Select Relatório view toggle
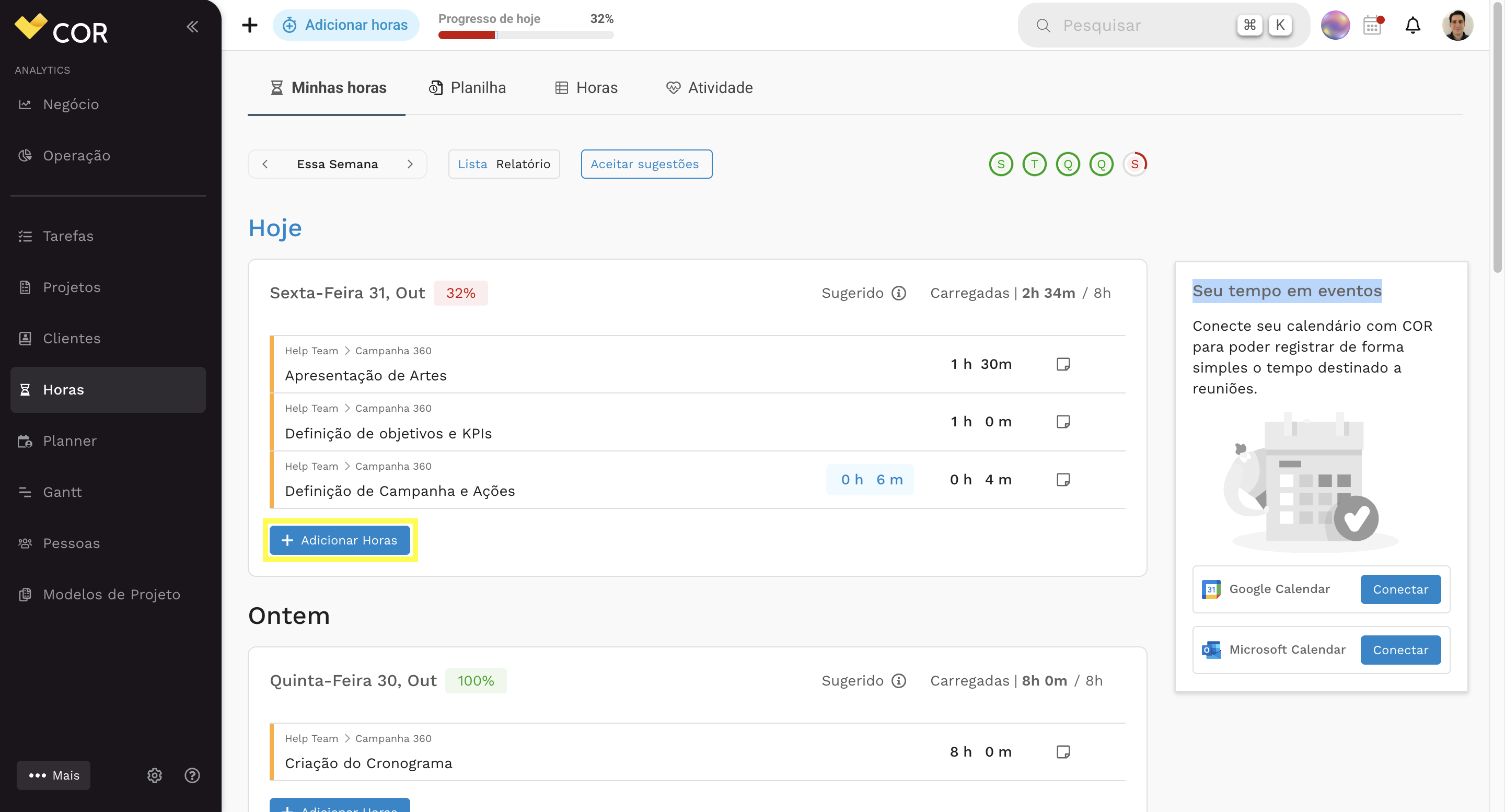The height and width of the screenshot is (812, 1505). [x=523, y=164]
